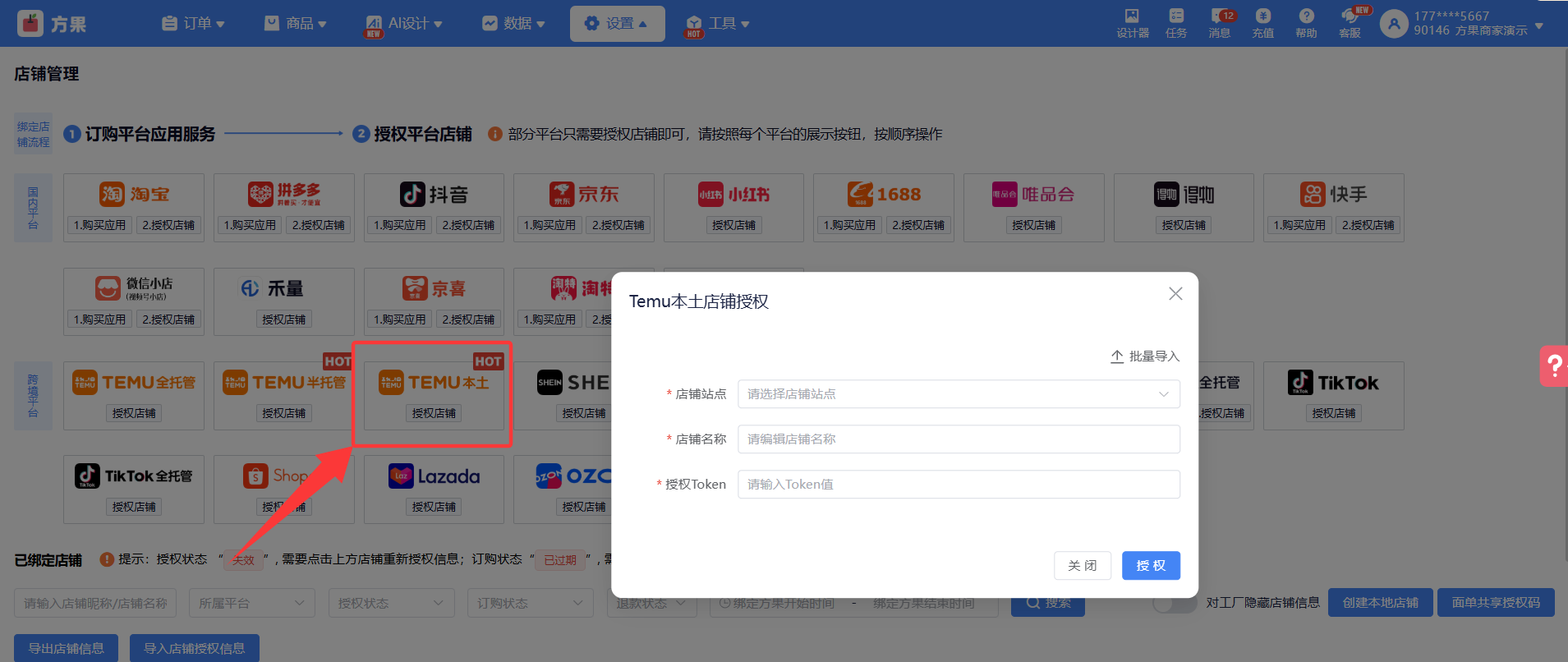Click 导入店铺授权信息 button

pos(195,649)
